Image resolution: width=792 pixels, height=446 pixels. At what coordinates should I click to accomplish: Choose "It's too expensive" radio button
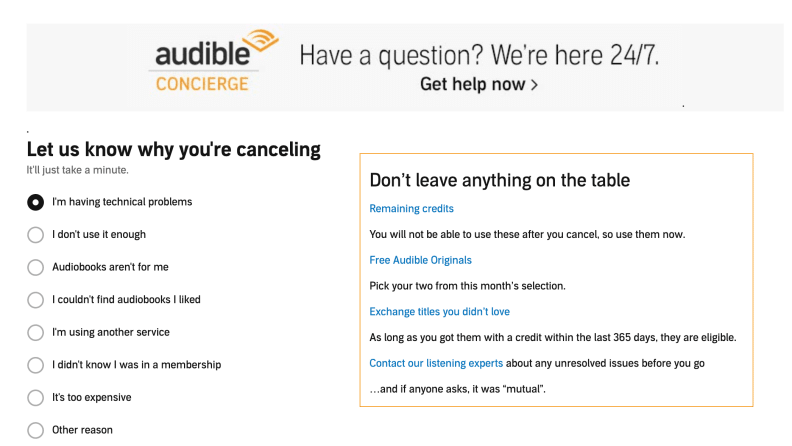click(35, 398)
